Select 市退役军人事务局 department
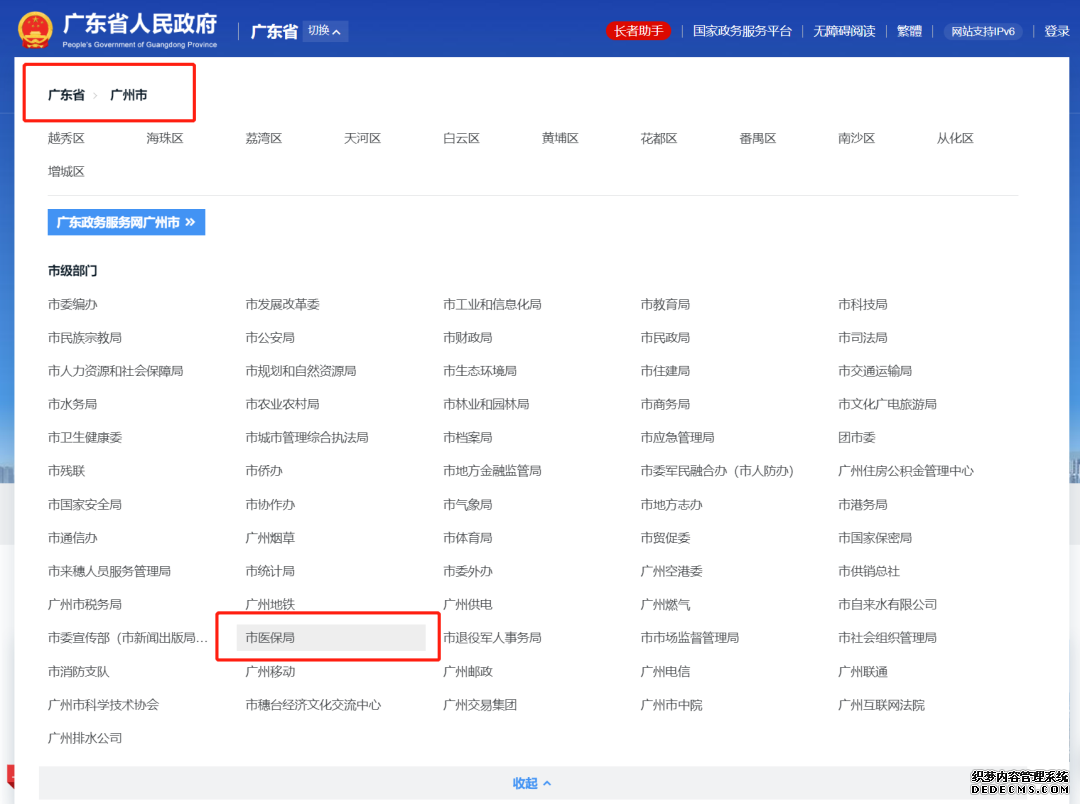This screenshot has width=1080, height=804. tap(492, 637)
